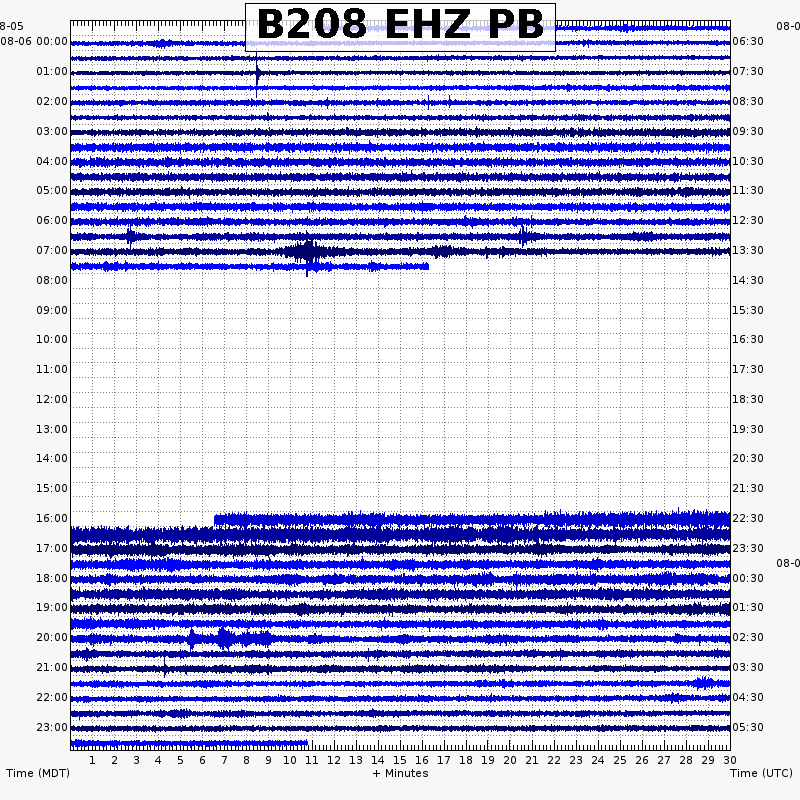The width and height of the screenshot is (800, 800).
Task: Click the 20:00 MDT row label
Action: coord(52,637)
